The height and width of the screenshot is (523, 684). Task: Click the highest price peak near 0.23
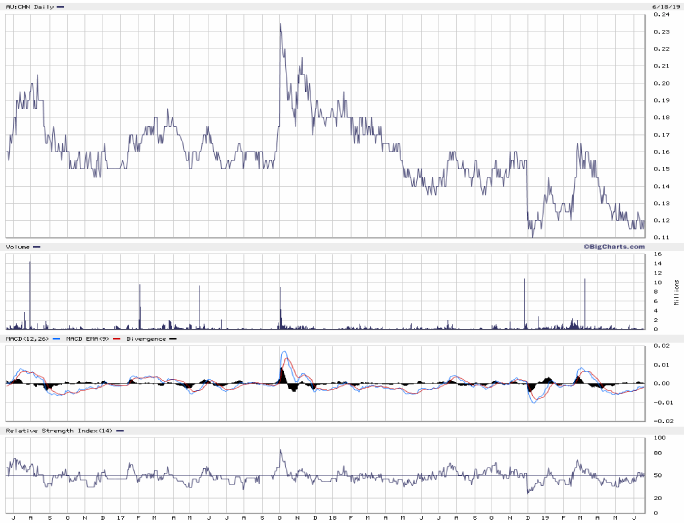(x=280, y=25)
